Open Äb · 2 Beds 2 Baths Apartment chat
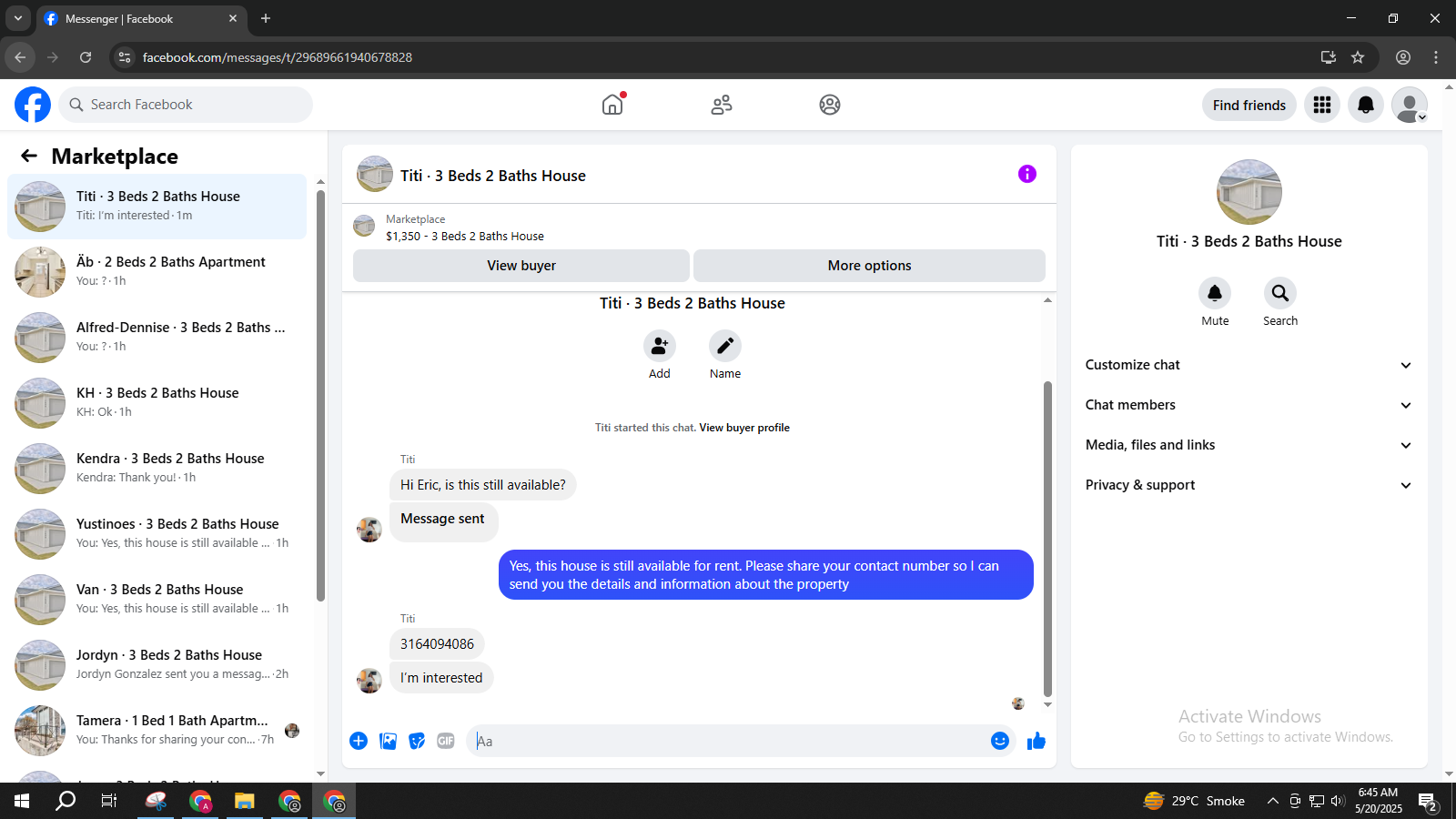Screen dimensions: 1456x819 pyautogui.click(x=157, y=272)
